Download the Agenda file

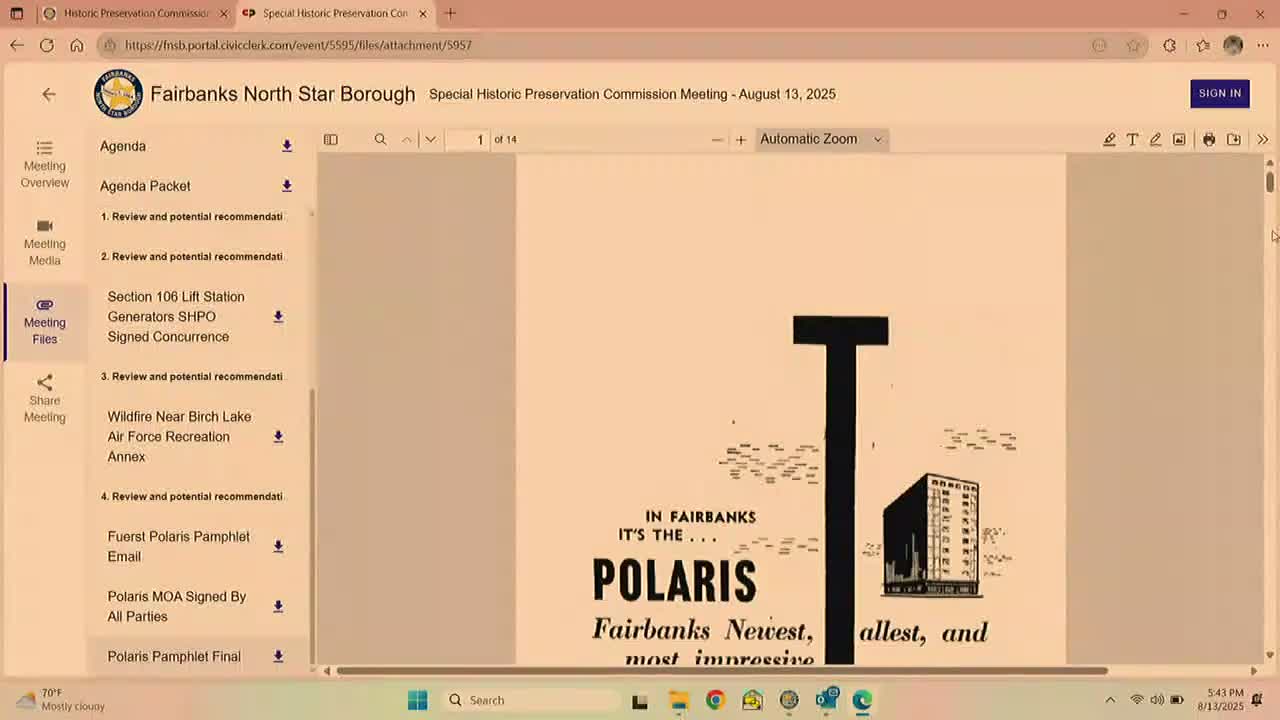tap(287, 146)
